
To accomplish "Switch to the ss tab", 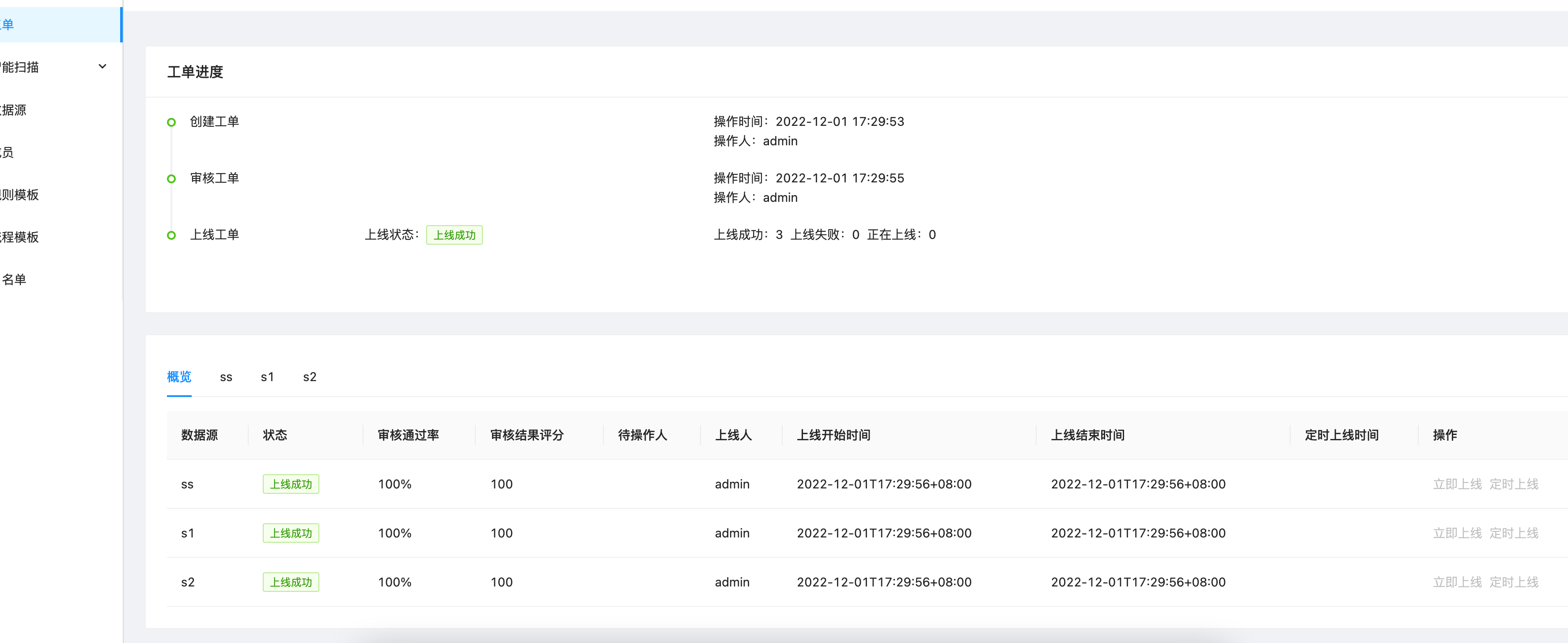I will pyautogui.click(x=226, y=377).
